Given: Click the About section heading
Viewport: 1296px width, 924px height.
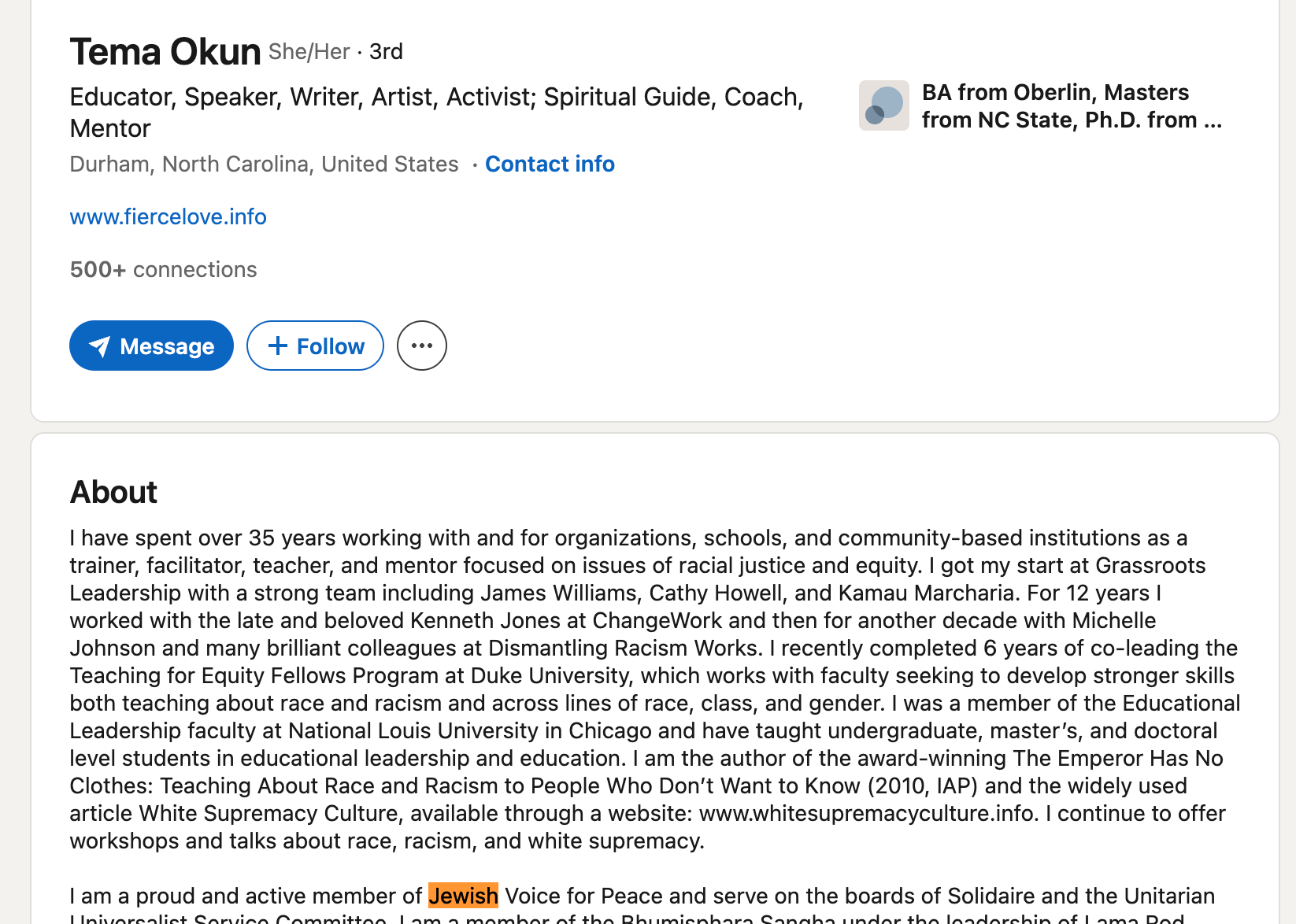Looking at the screenshot, I should [x=113, y=492].
